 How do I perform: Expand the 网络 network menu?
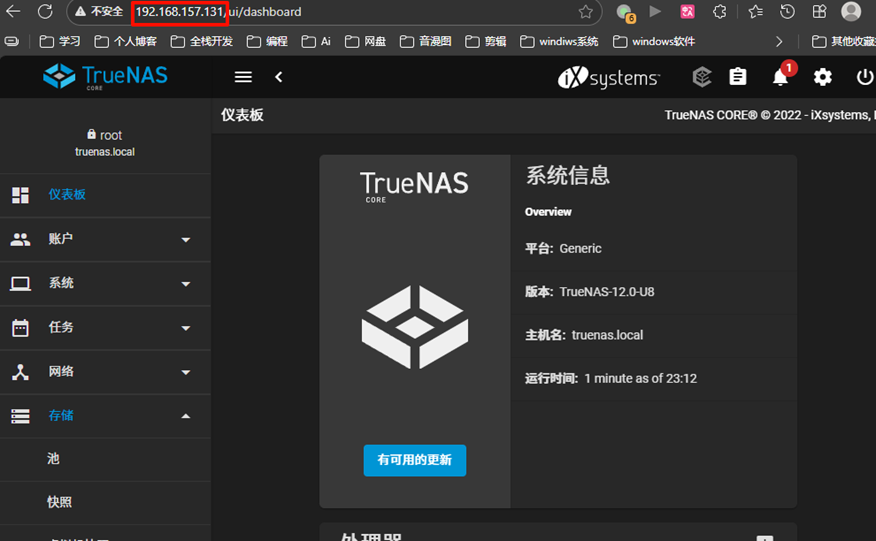click(106, 372)
